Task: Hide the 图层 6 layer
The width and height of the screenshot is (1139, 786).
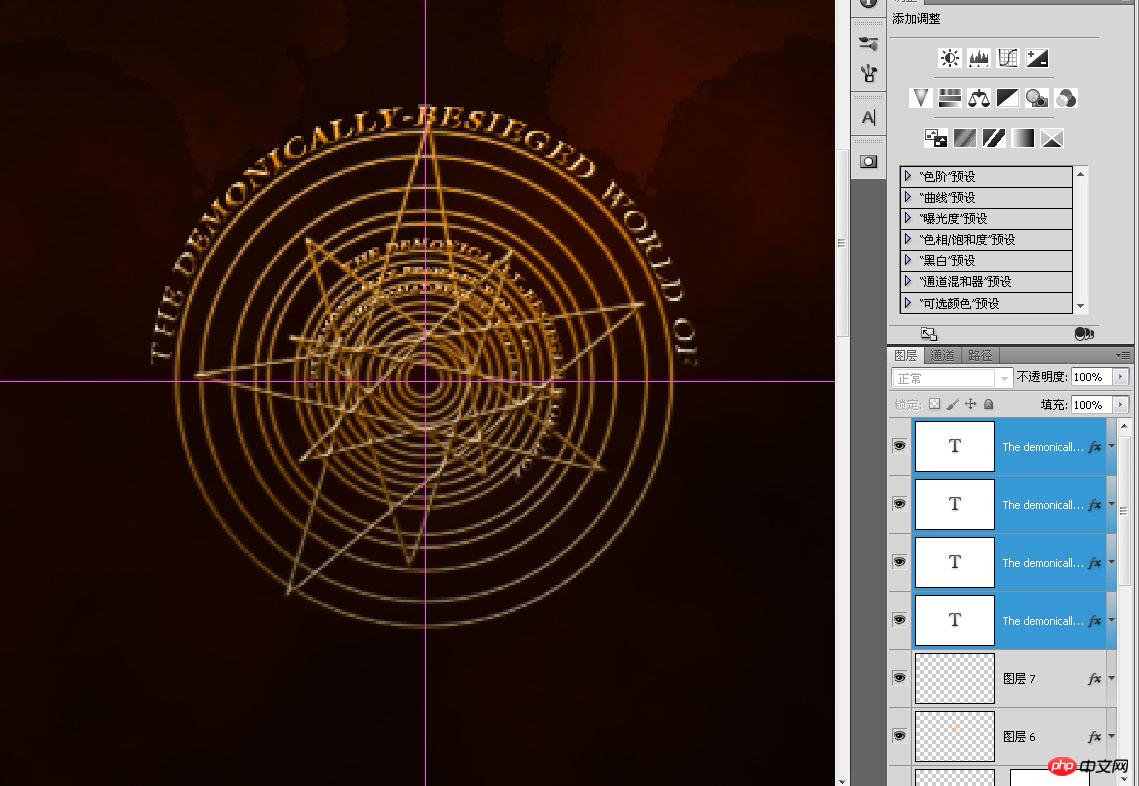Action: pos(899,736)
